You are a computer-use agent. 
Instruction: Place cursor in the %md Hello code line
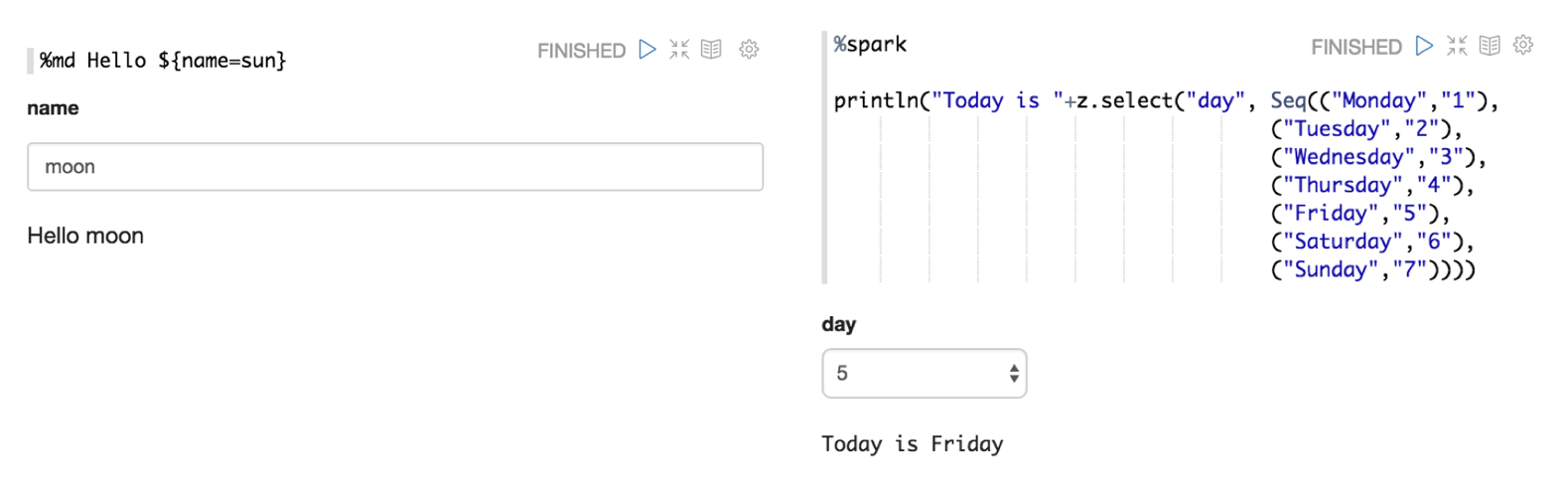pyautogui.click(x=163, y=61)
